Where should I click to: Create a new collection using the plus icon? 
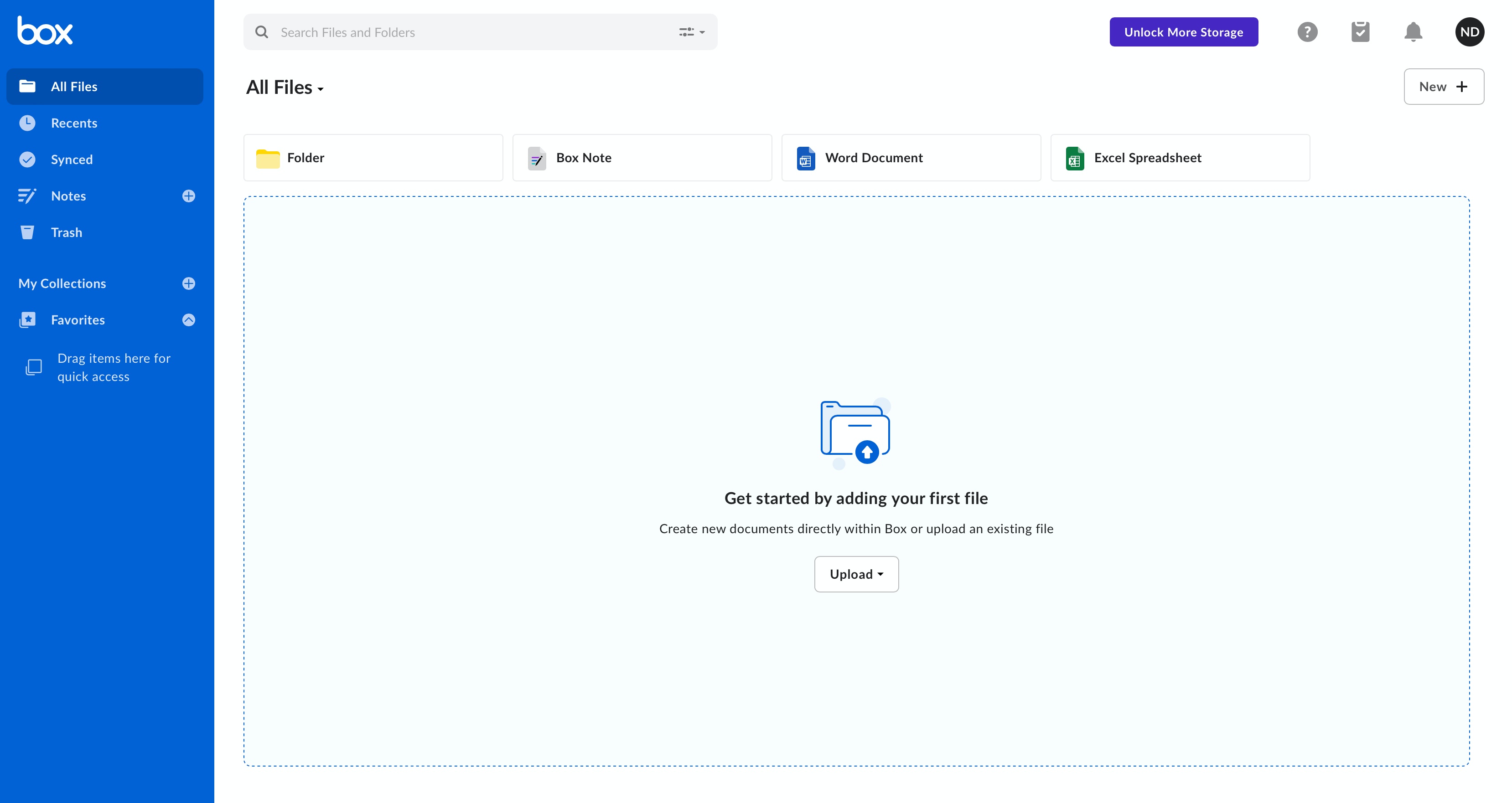(188, 283)
